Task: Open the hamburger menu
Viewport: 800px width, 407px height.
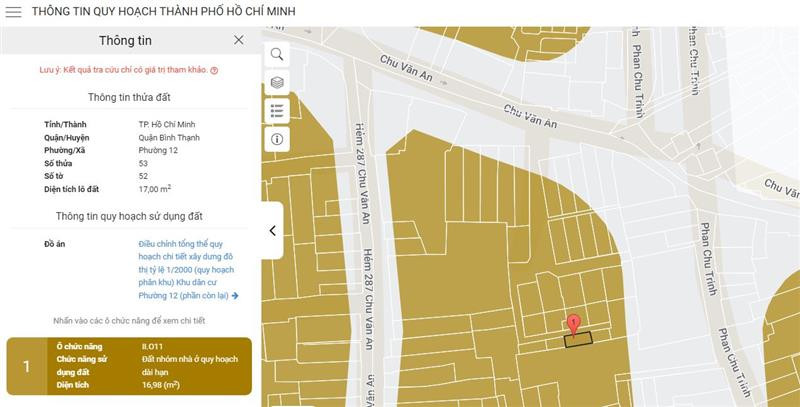Action: click(13, 12)
